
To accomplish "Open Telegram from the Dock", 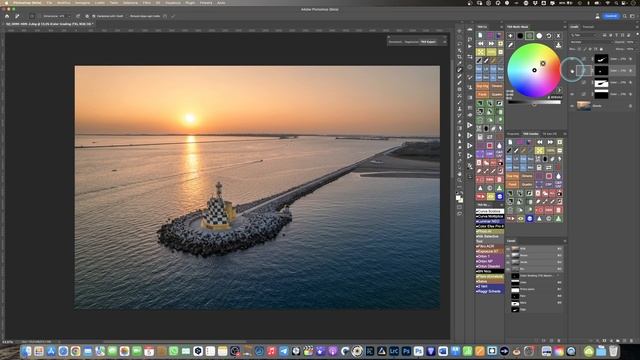I will tap(284, 351).
